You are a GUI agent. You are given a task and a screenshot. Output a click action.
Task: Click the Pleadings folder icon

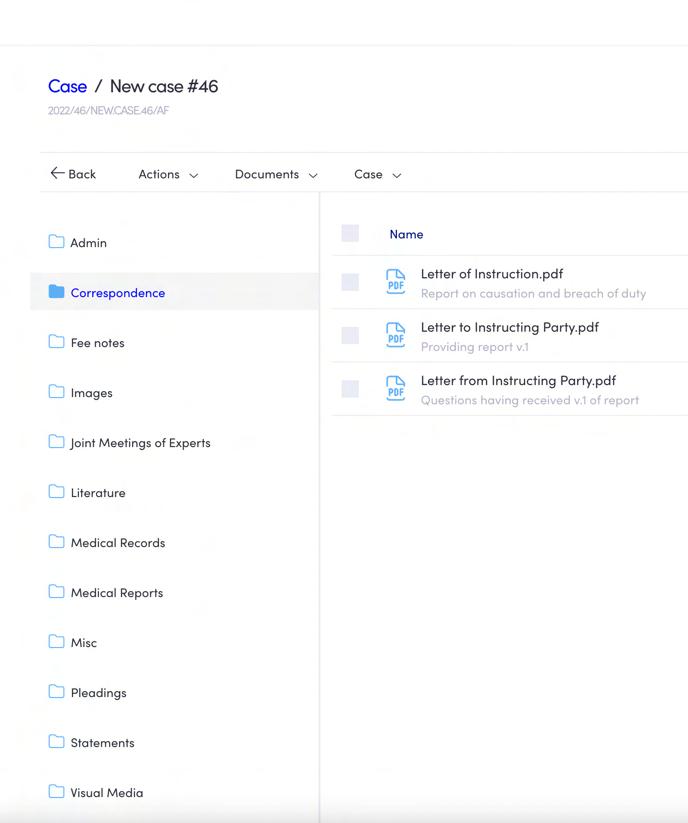pyautogui.click(x=56, y=692)
